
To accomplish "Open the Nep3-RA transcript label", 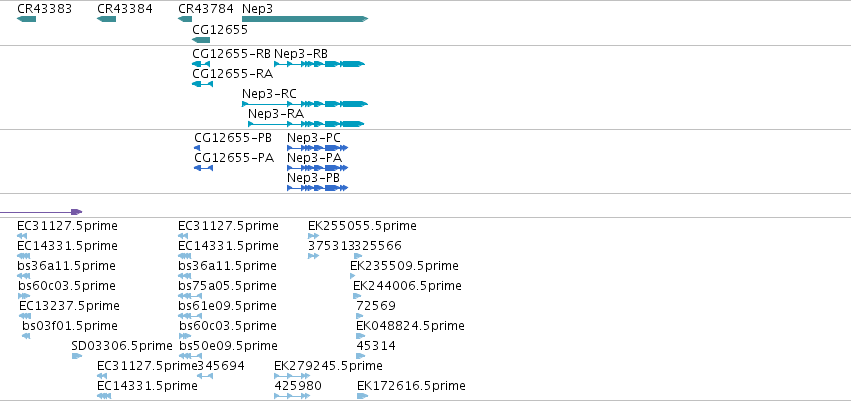I will [x=276, y=114].
